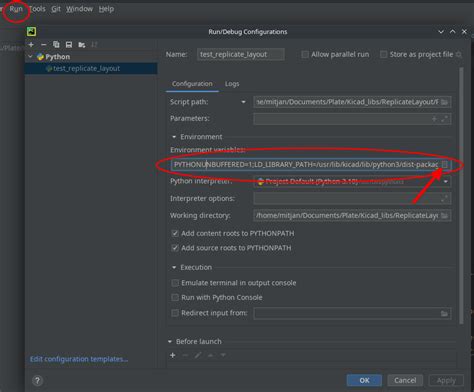Open the Git menu

tap(56, 9)
